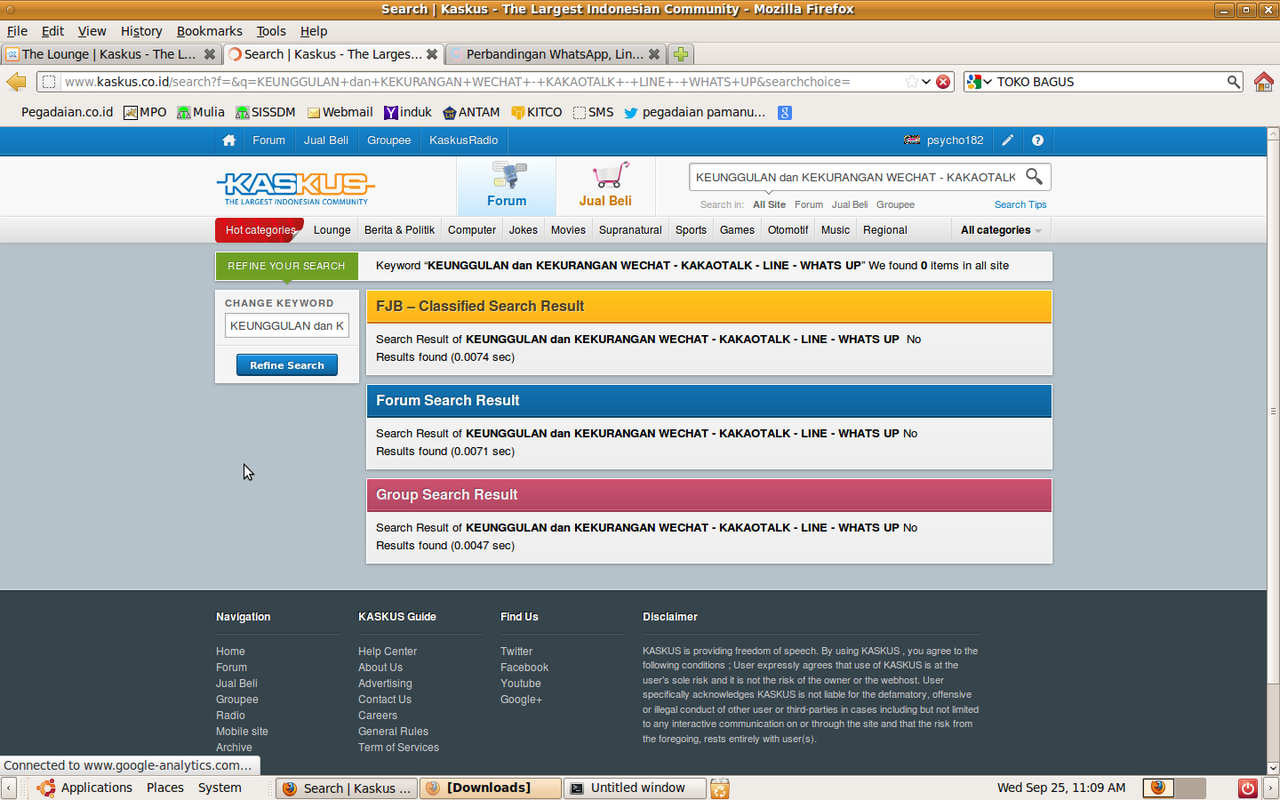Open the Tools menu

[x=271, y=31]
